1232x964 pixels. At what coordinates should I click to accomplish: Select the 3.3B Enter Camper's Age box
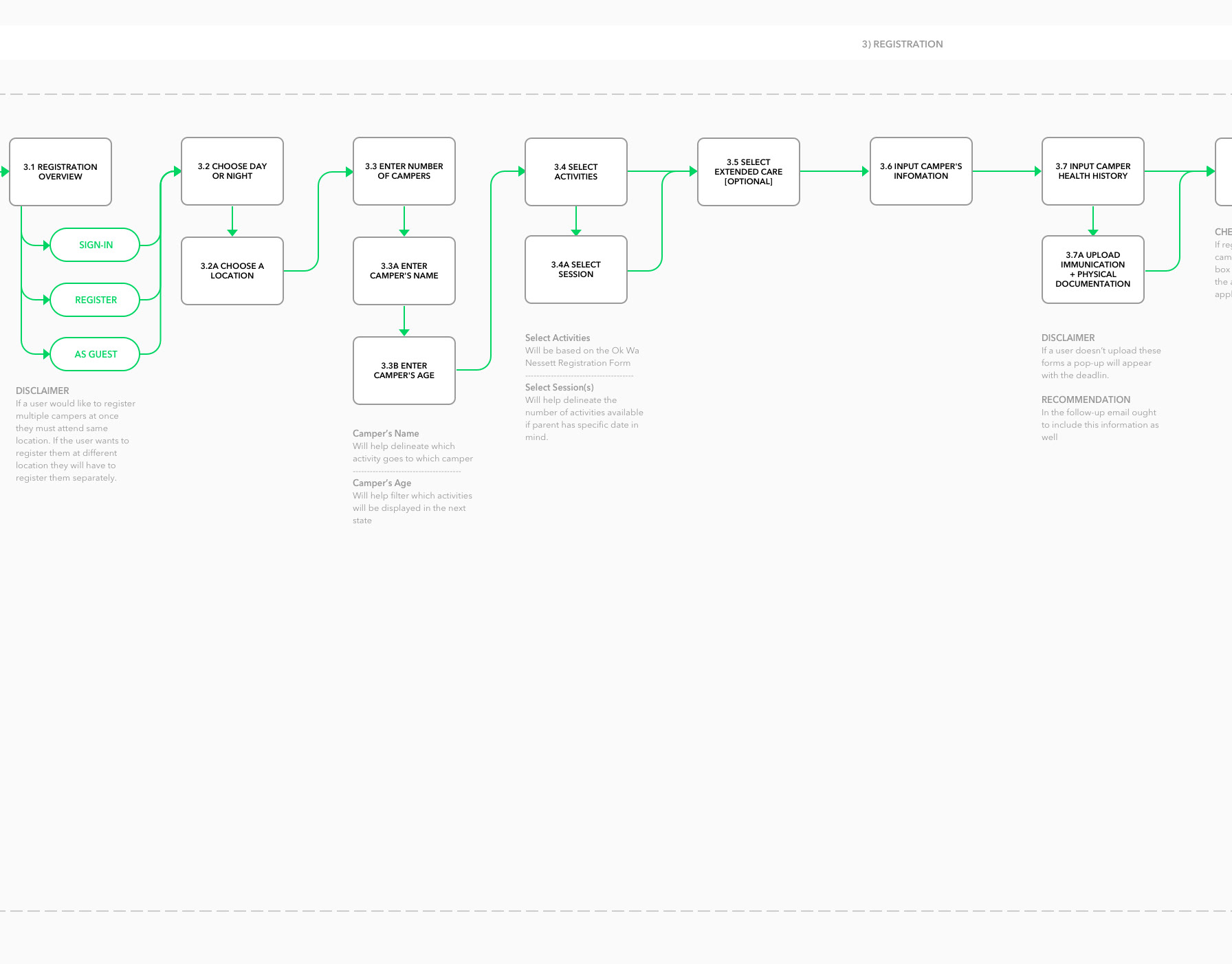[404, 371]
